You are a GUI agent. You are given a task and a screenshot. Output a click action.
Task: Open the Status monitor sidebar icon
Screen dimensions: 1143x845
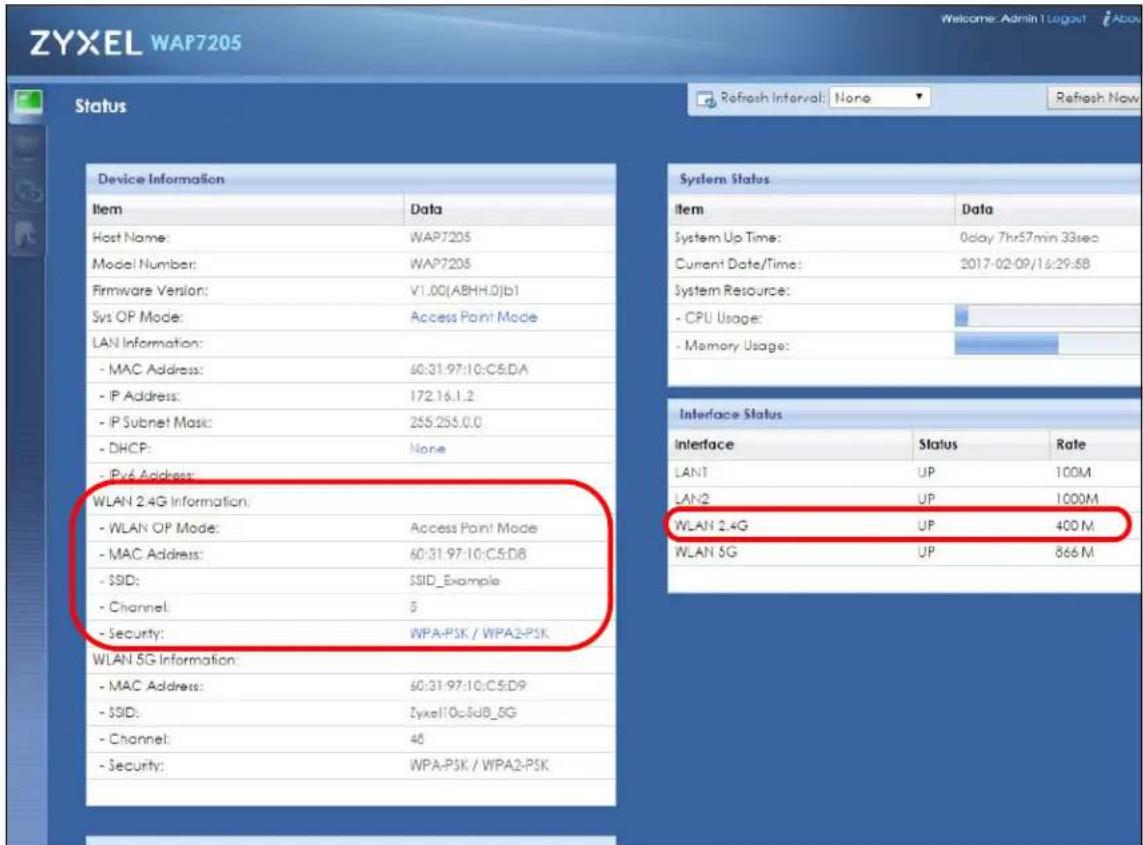28,104
